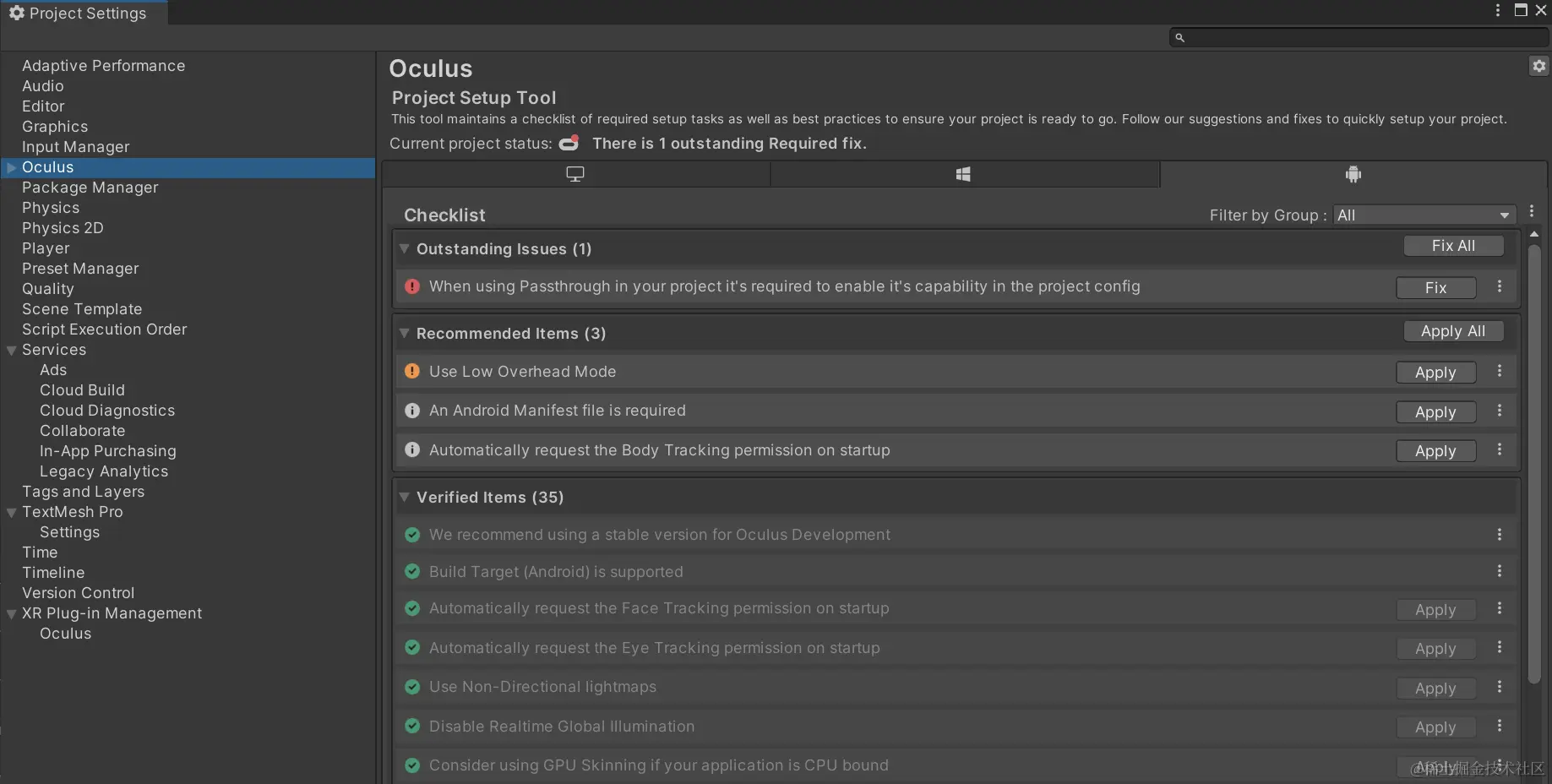1552x784 pixels.
Task: Click Apply for Non-Directional lightmaps
Action: pyautogui.click(x=1435, y=689)
